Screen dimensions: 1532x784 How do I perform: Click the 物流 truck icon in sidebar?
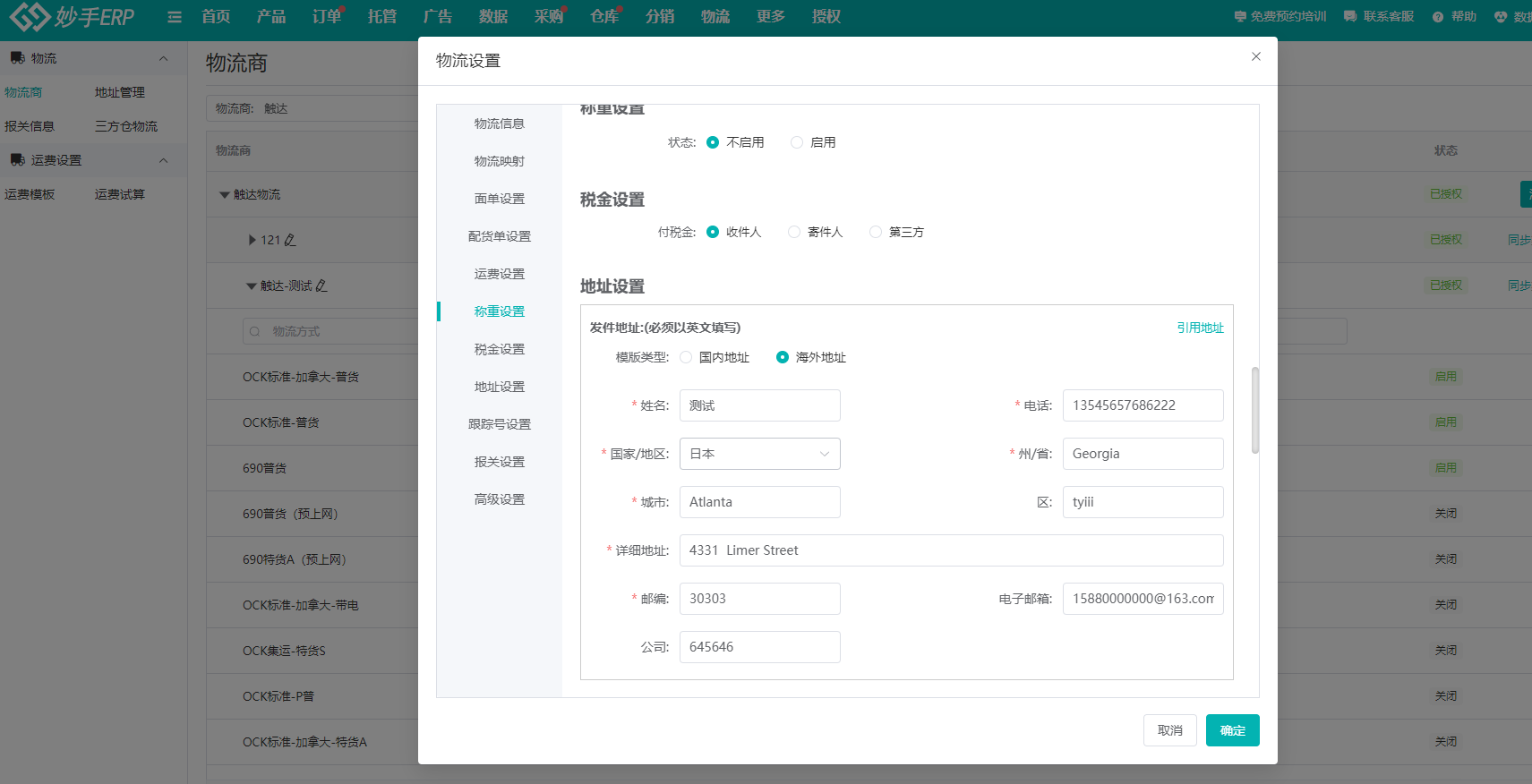[x=17, y=58]
